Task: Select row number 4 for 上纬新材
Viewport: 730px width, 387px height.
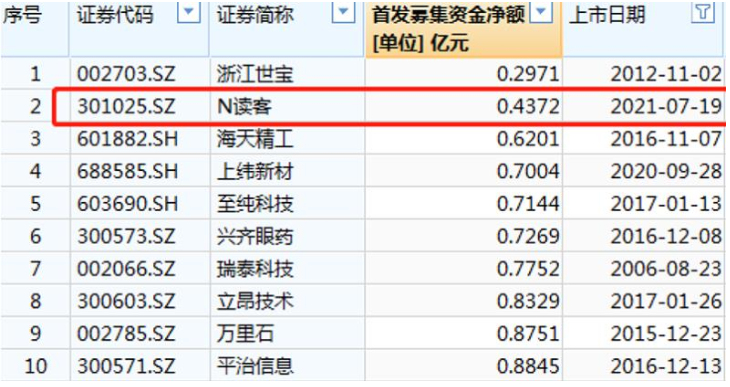Action: coord(36,171)
